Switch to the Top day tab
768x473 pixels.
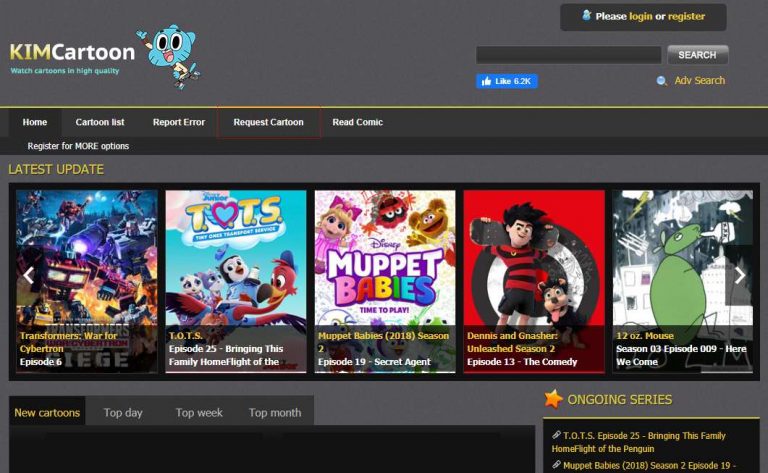[x=123, y=413]
